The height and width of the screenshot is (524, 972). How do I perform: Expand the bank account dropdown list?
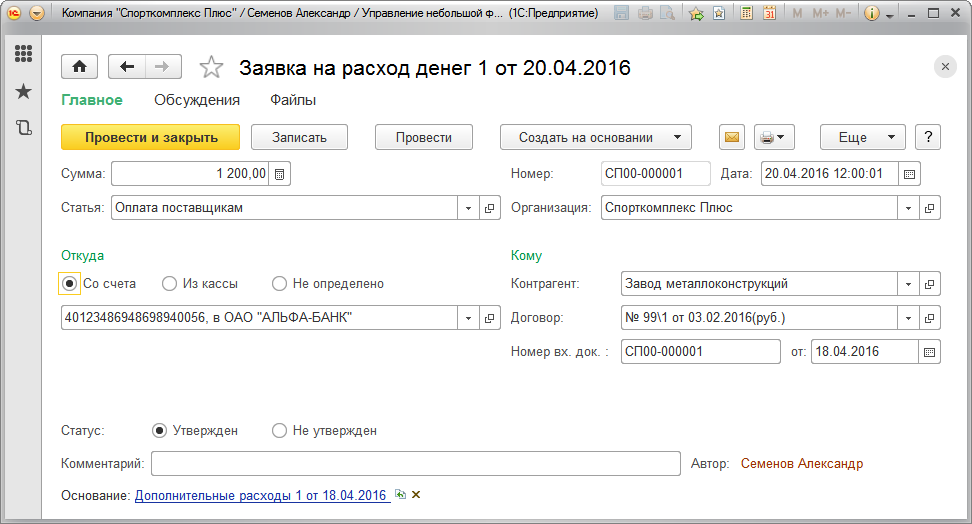tap(468, 318)
